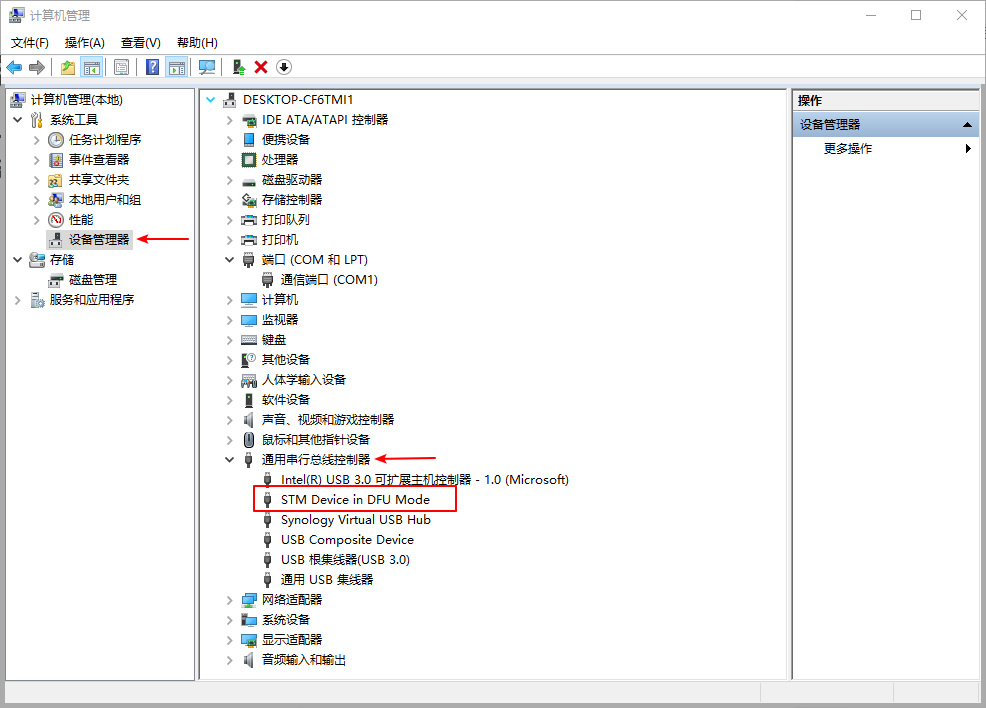Viewport: 986px width, 708px height.
Task: Click the Up one level folder icon
Action: pyautogui.click(x=68, y=67)
